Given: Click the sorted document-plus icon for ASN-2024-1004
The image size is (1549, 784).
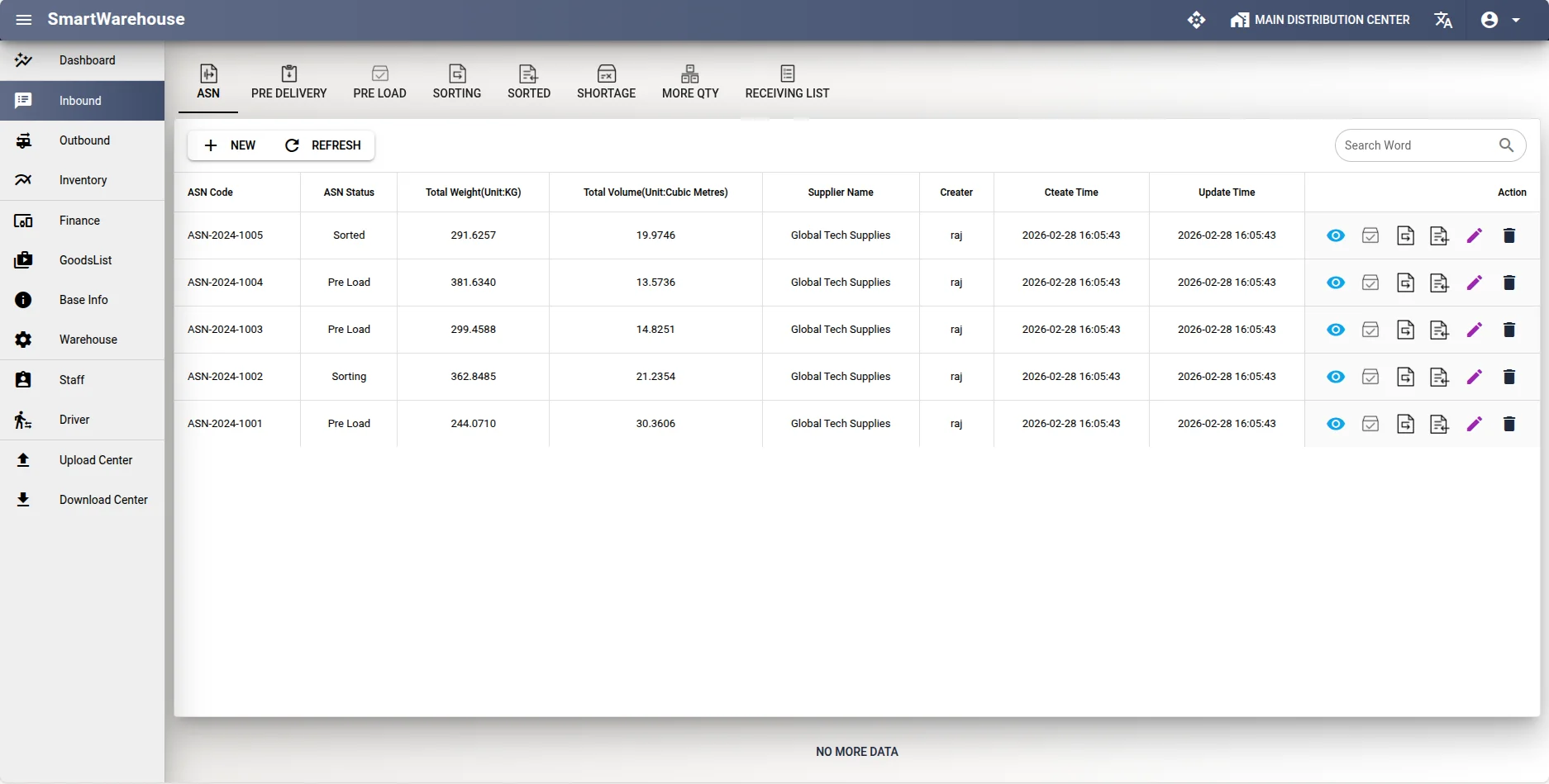Looking at the screenshot, I should (1440, 283).
